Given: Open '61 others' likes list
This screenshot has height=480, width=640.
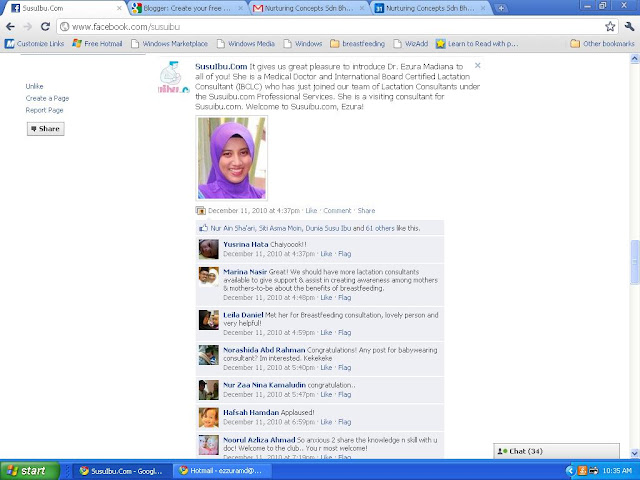Looking at the screenshot, I should pos(380,228).
